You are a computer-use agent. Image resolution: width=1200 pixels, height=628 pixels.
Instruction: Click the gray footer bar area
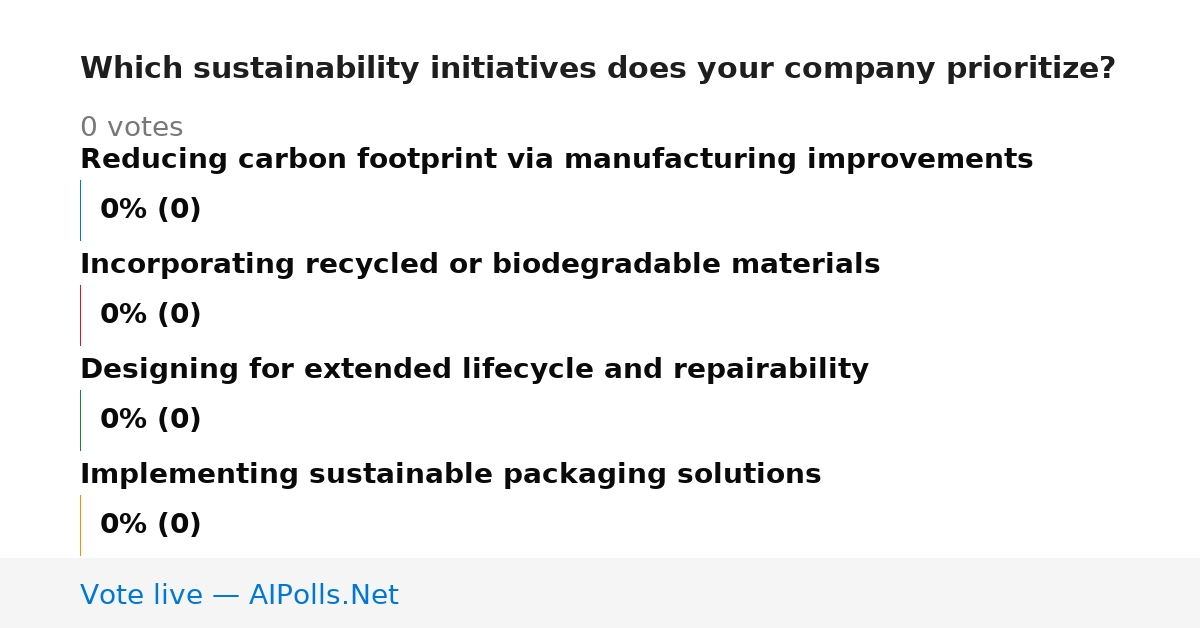[600, 593]
